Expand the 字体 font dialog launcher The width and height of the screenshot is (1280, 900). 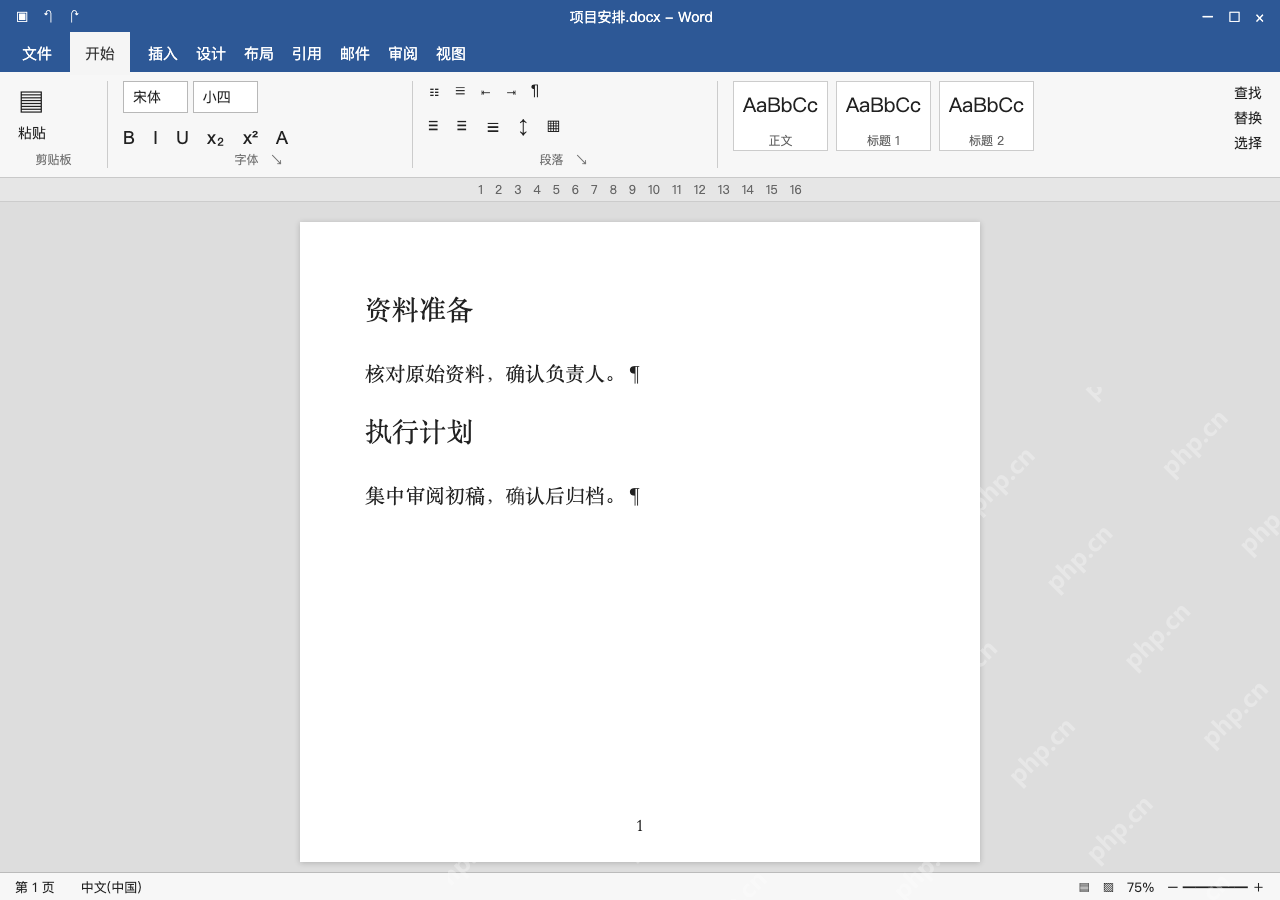pyautogui.click(x=277, y=160)
